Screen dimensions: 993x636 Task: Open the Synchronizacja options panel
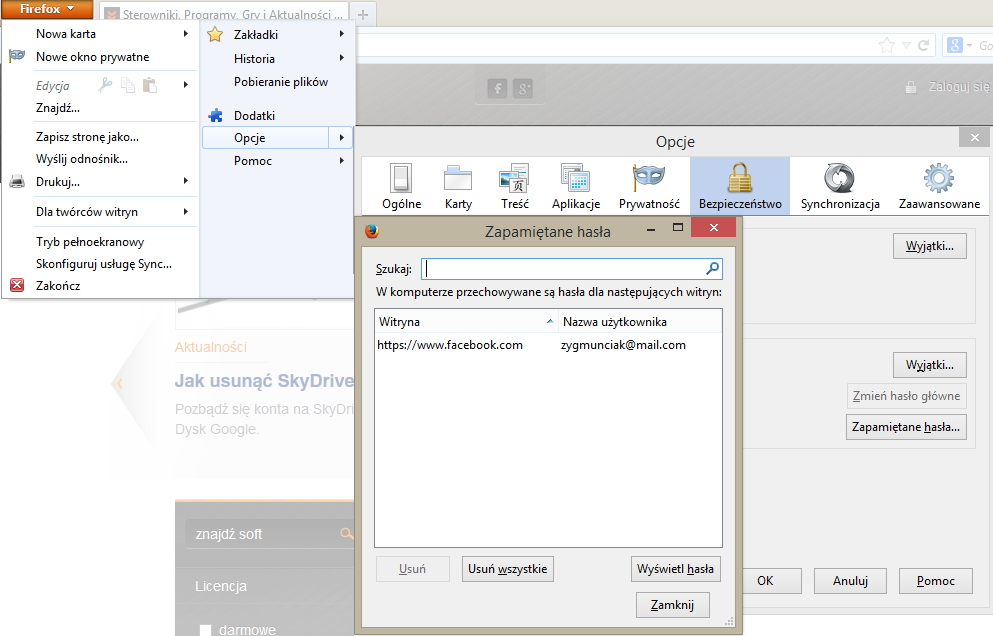pyautogui.click(x=840, y=186)
